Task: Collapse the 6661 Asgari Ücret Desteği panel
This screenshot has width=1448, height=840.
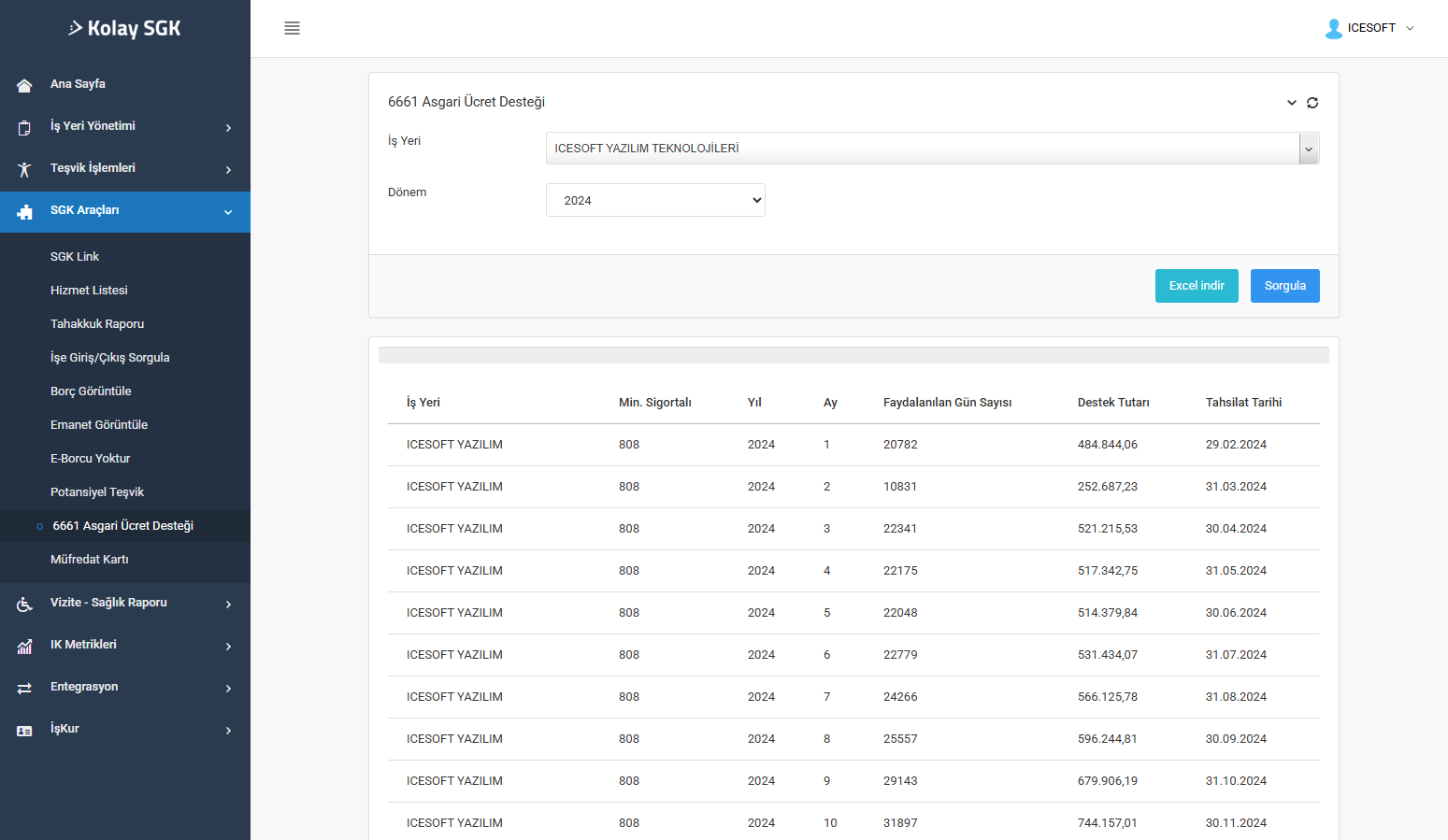Action: tap(1292, 103)
